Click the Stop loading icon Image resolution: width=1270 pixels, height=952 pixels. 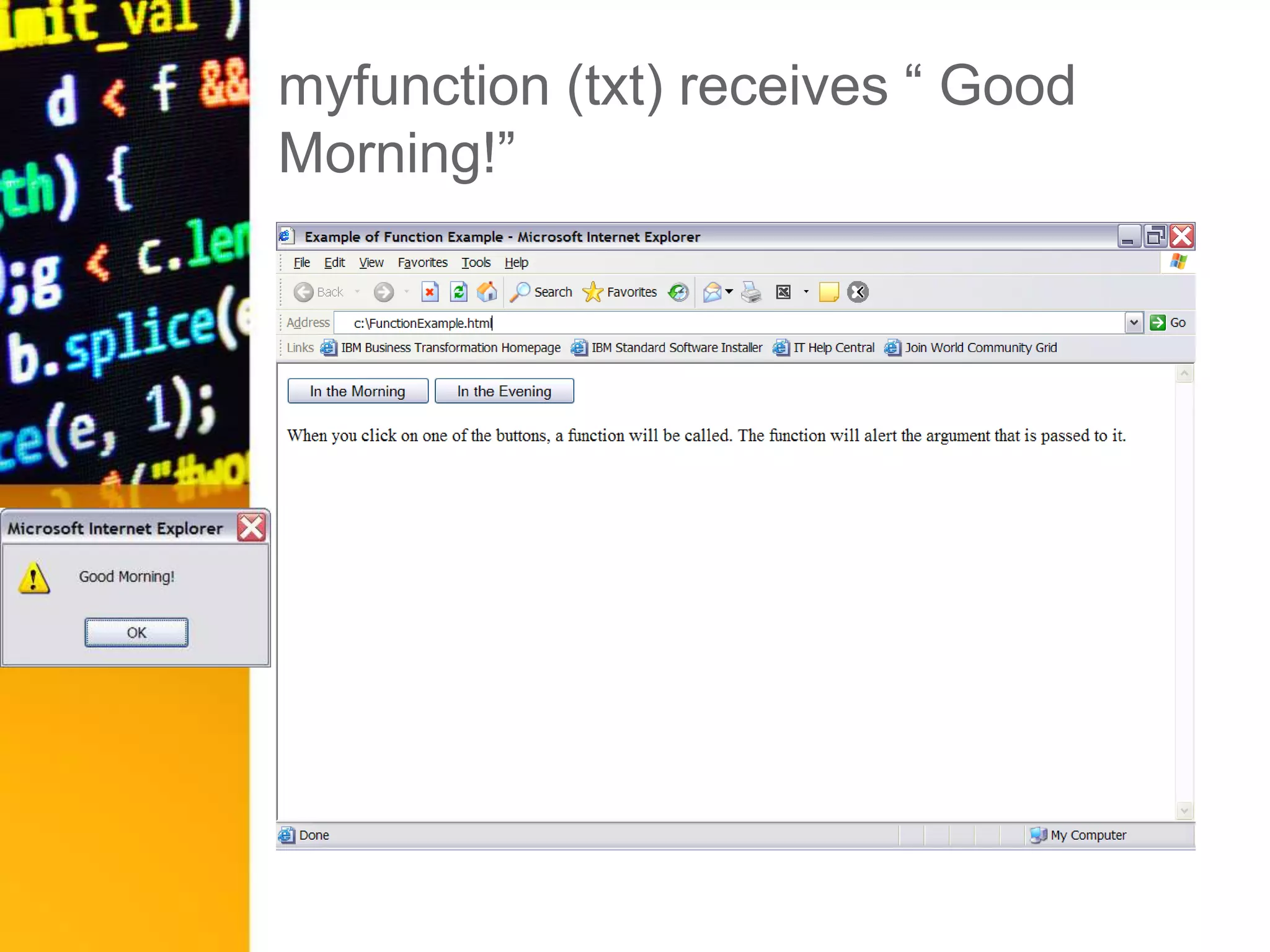pyautogui.click(x=430, y=292)
